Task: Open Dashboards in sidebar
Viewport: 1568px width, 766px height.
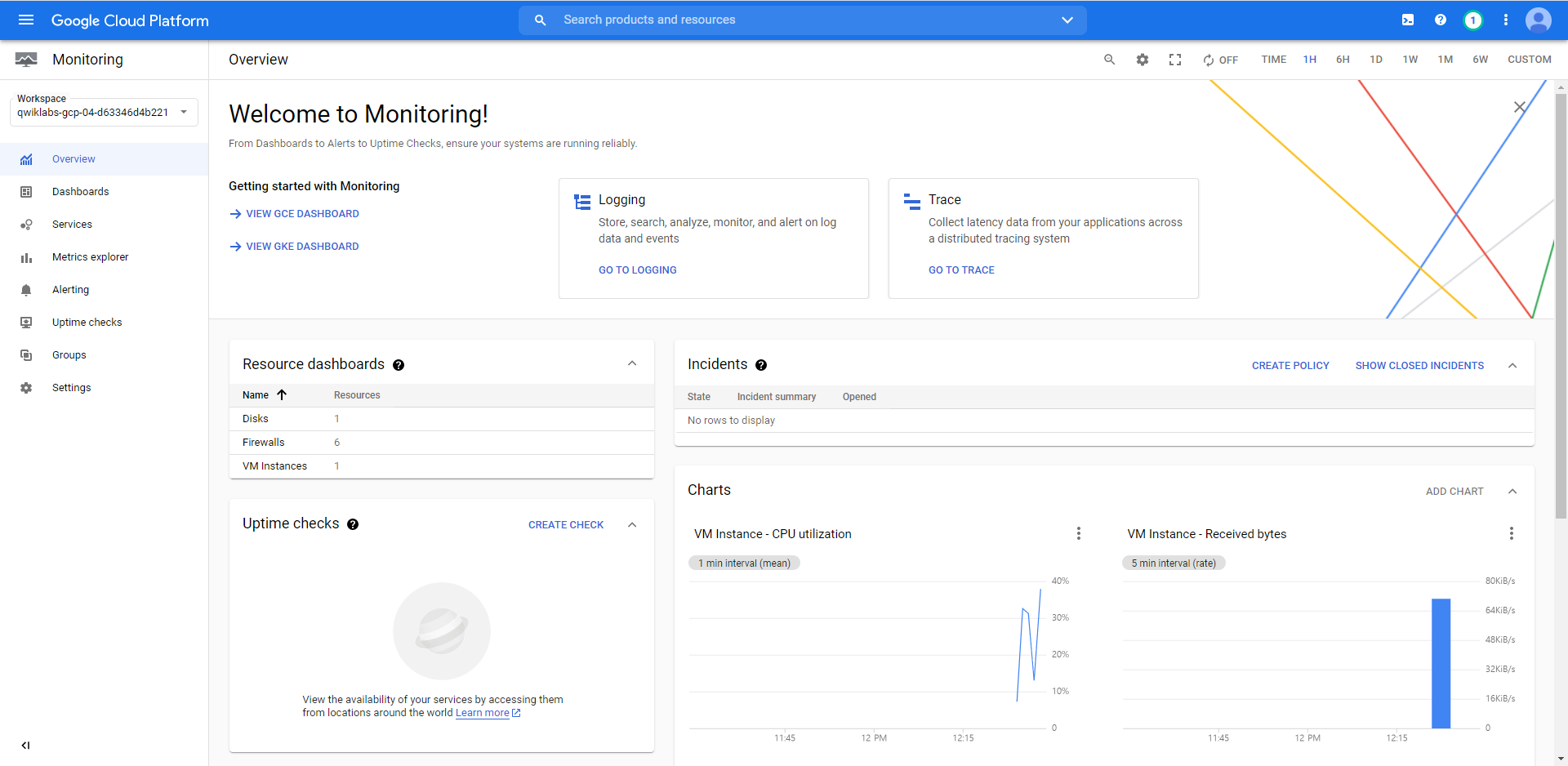Action: click(x=104, y=192)
